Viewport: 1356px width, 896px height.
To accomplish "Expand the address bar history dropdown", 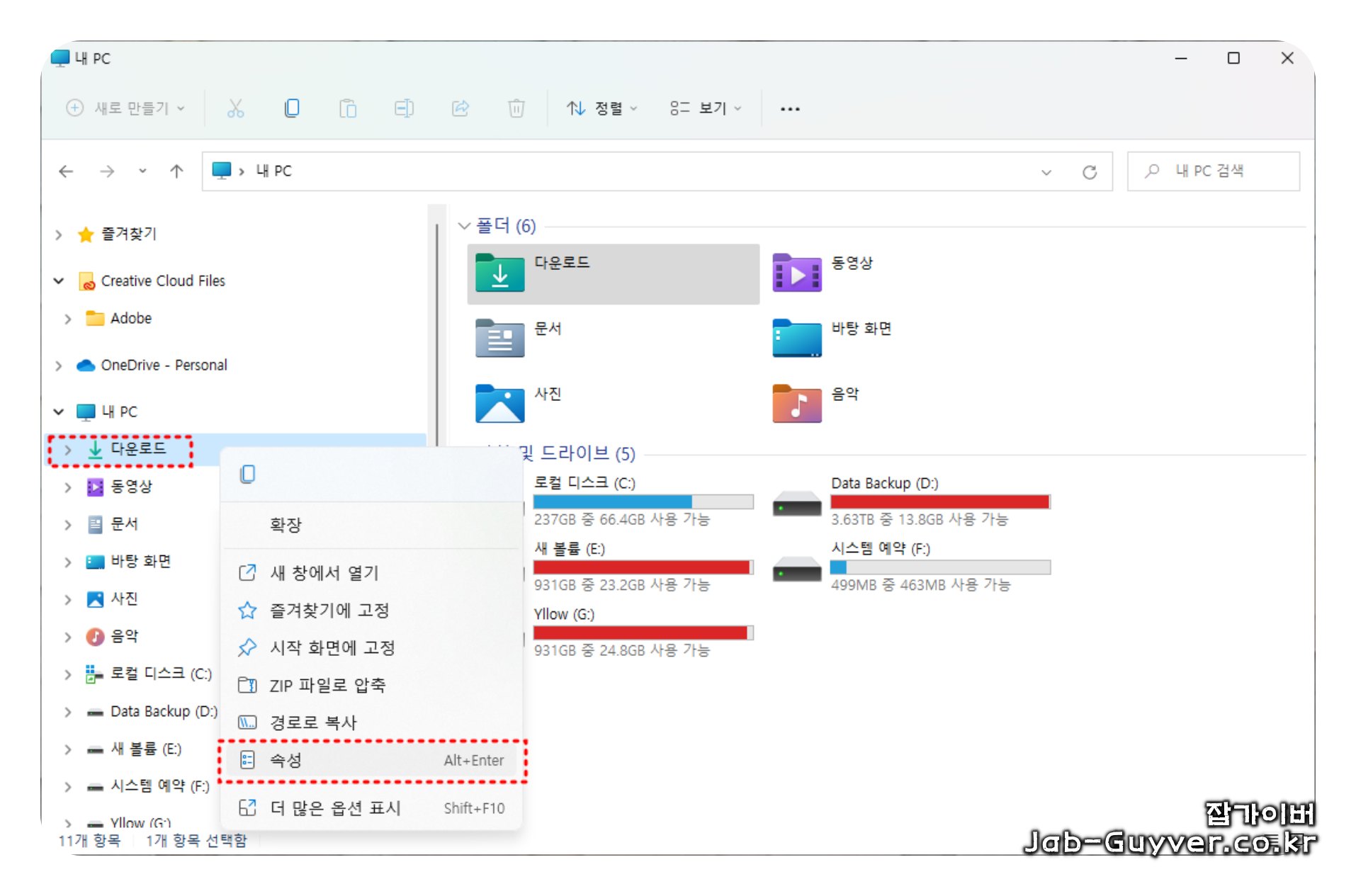I will coord(1046,172).
